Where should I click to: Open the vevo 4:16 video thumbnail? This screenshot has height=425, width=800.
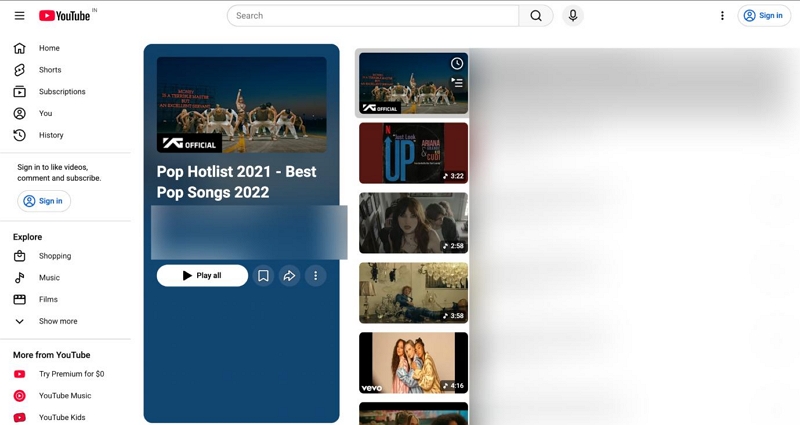413,363
